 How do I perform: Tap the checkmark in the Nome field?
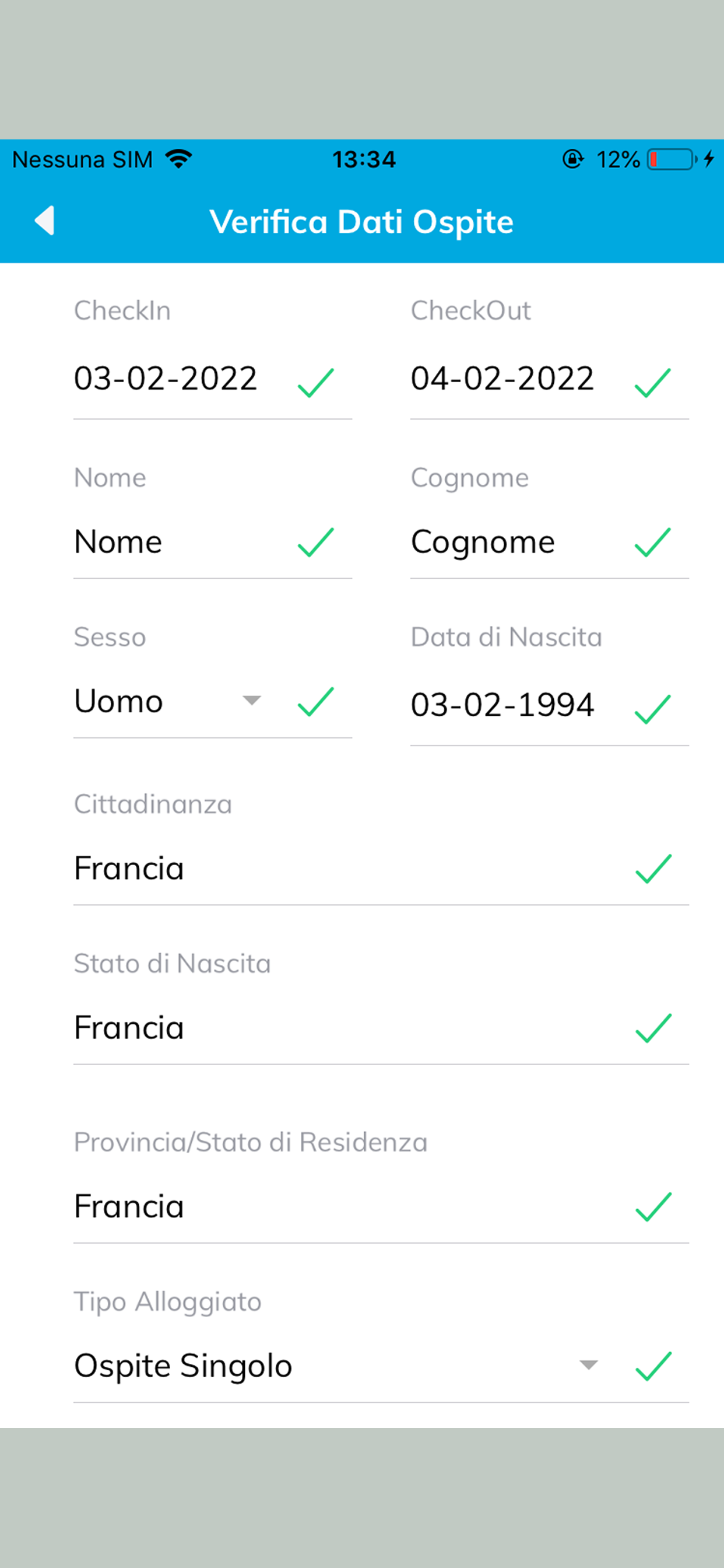point(316,542)
